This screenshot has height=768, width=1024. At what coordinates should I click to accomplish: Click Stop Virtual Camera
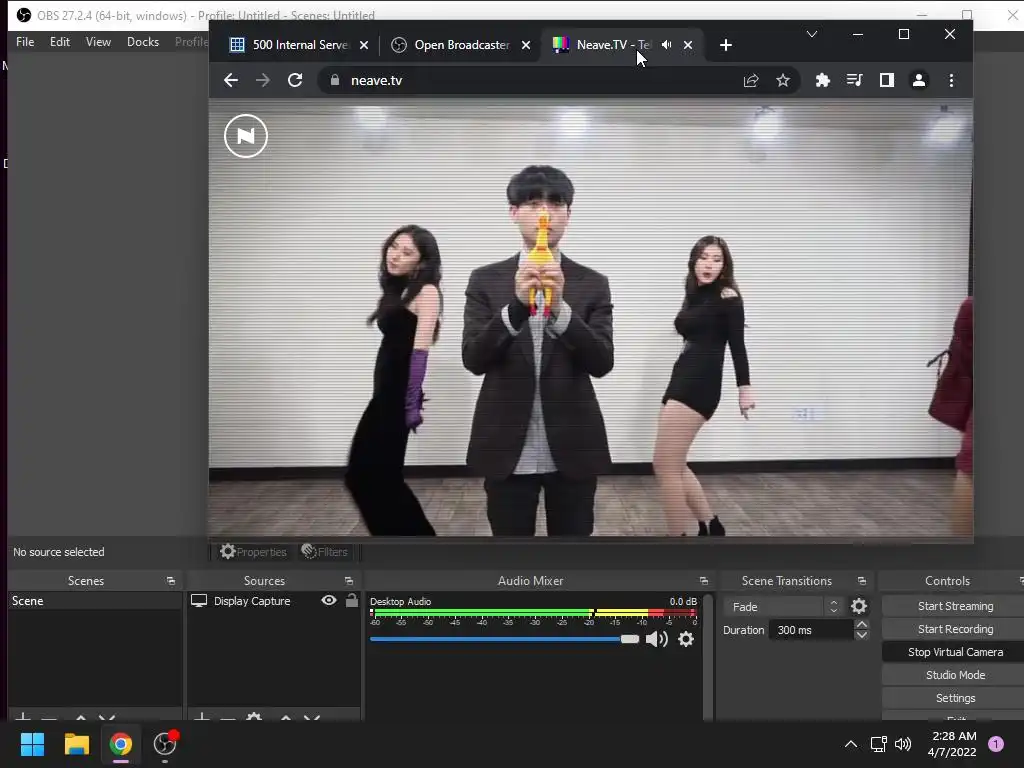click(955, 652)
